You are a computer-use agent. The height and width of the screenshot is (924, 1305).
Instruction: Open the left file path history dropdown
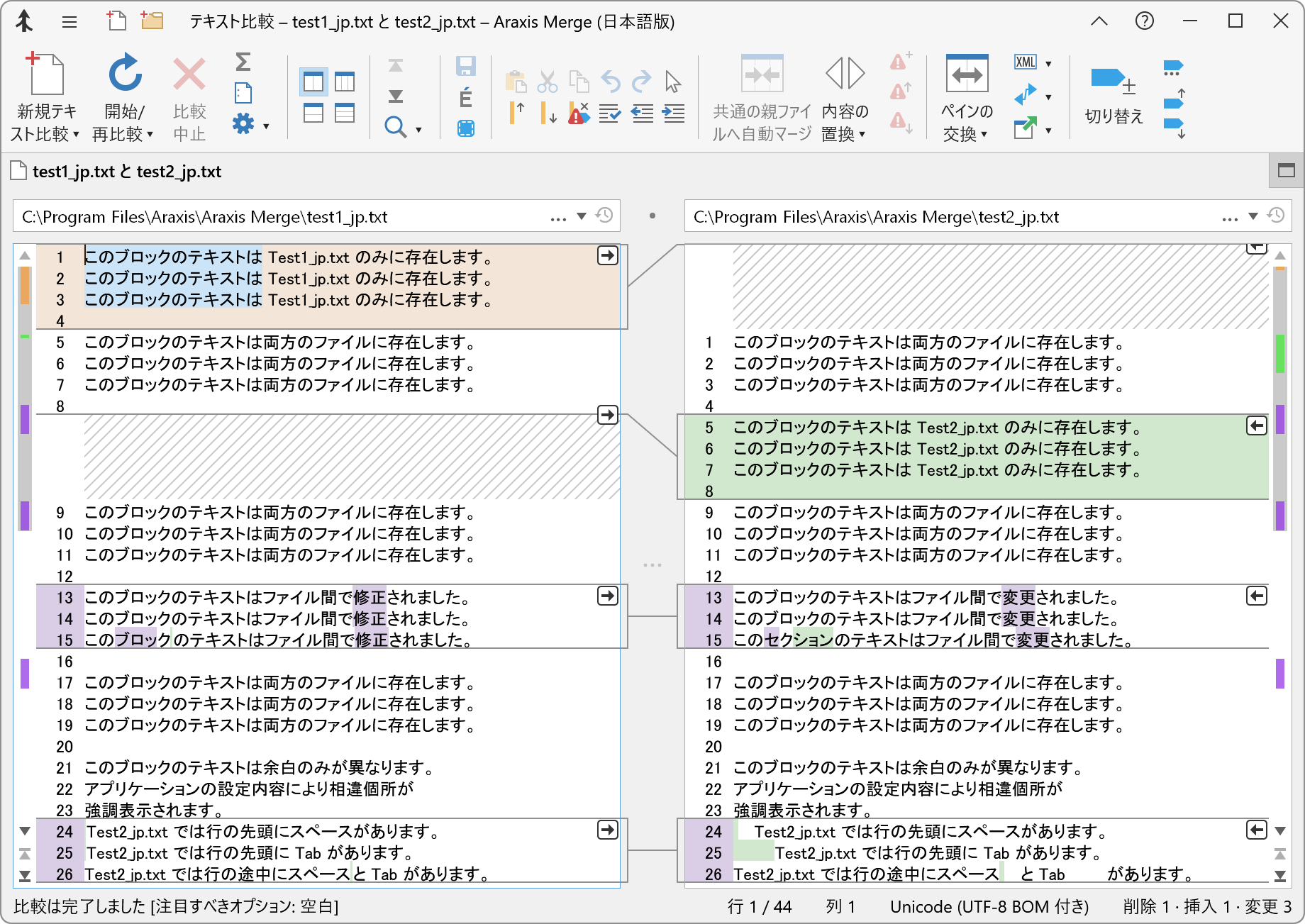(583, 216)
